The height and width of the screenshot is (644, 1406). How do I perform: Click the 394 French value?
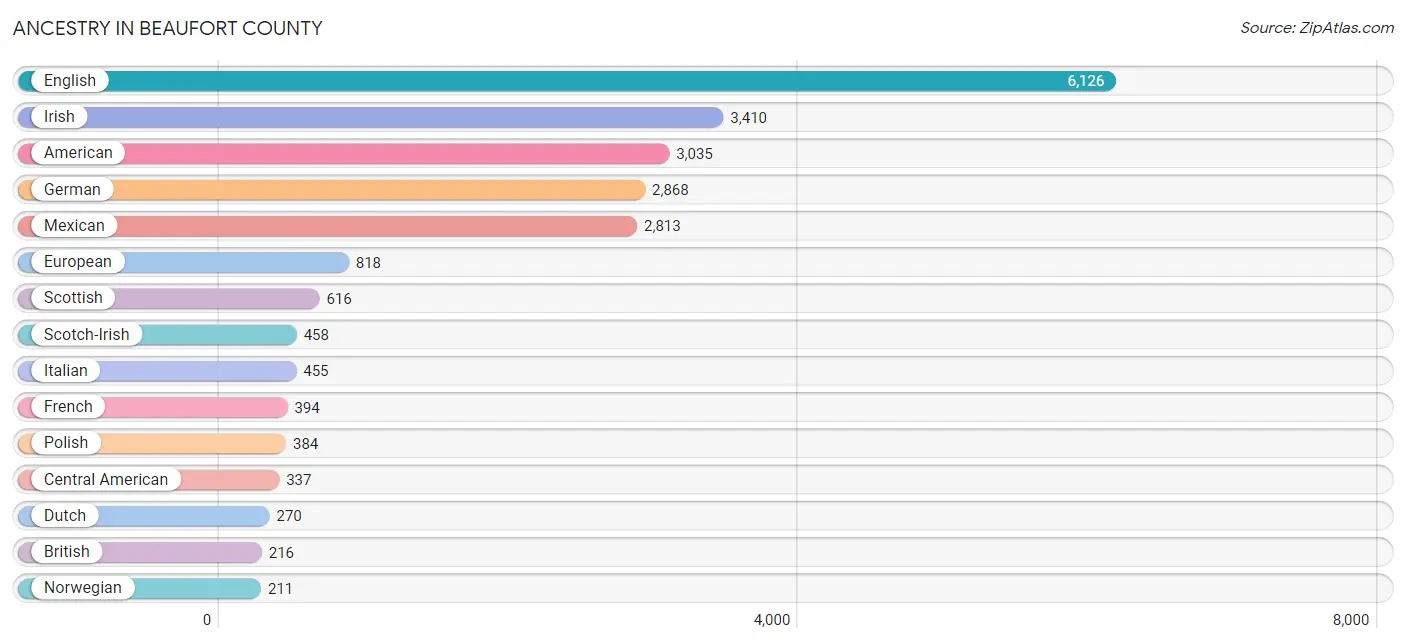[307, 408]
